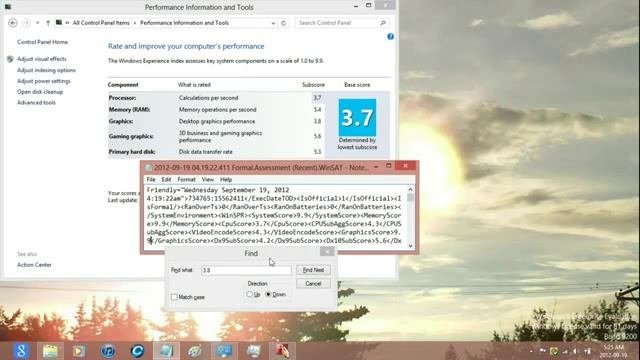Click All Control Panel Items breadcrumb
The height and width of the screenshot is (360, 640).
tap(101, 23)
